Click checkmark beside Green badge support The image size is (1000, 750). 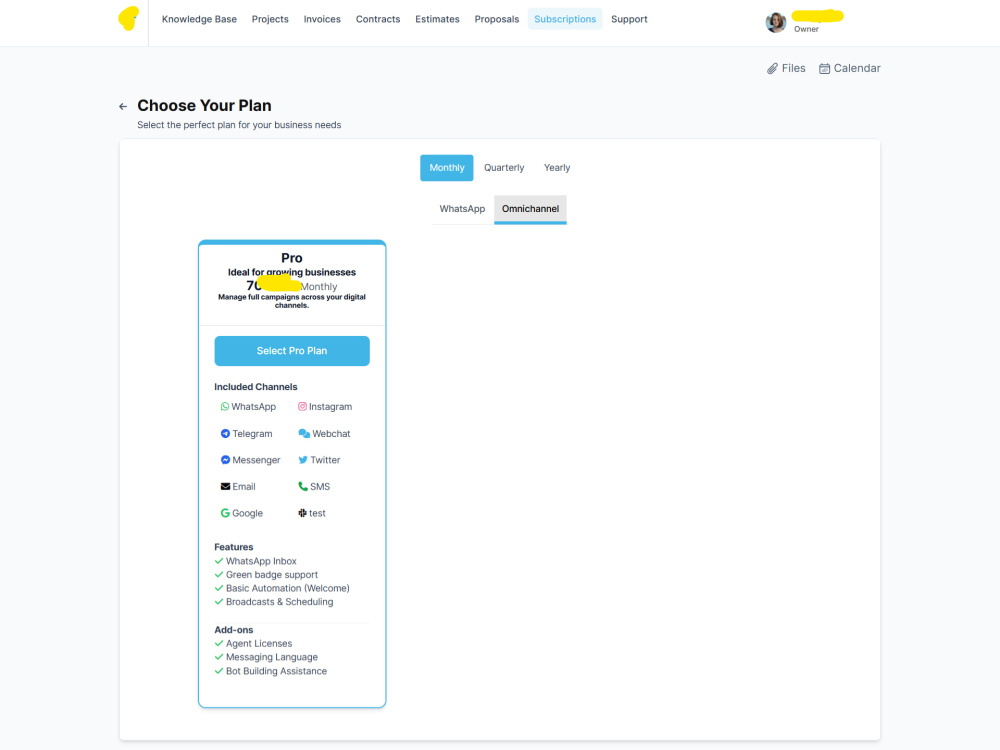coord(219,575)
